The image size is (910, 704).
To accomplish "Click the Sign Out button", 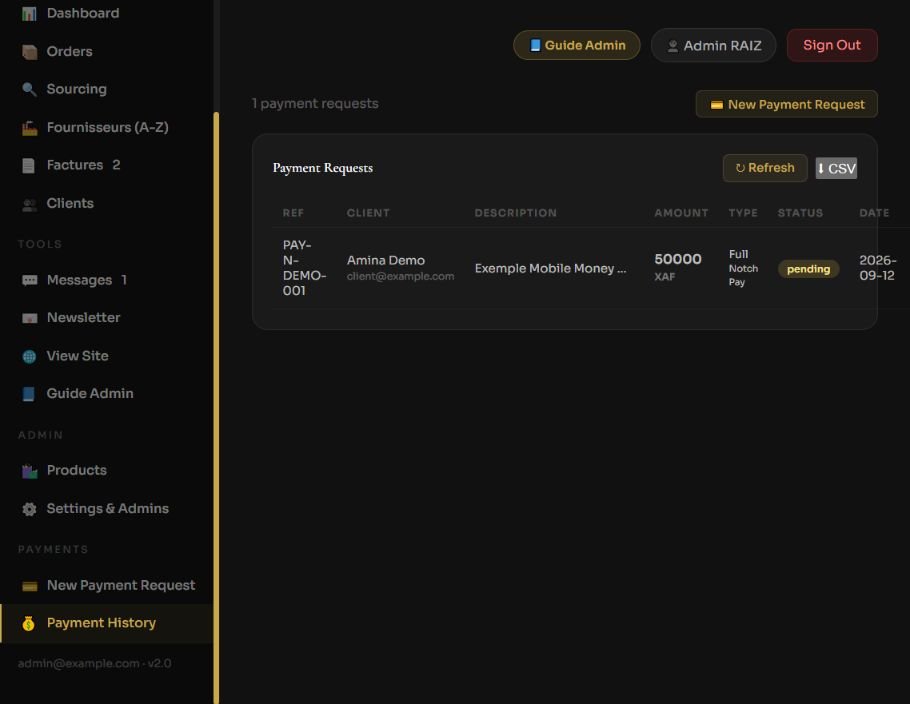I will [832, 45].
